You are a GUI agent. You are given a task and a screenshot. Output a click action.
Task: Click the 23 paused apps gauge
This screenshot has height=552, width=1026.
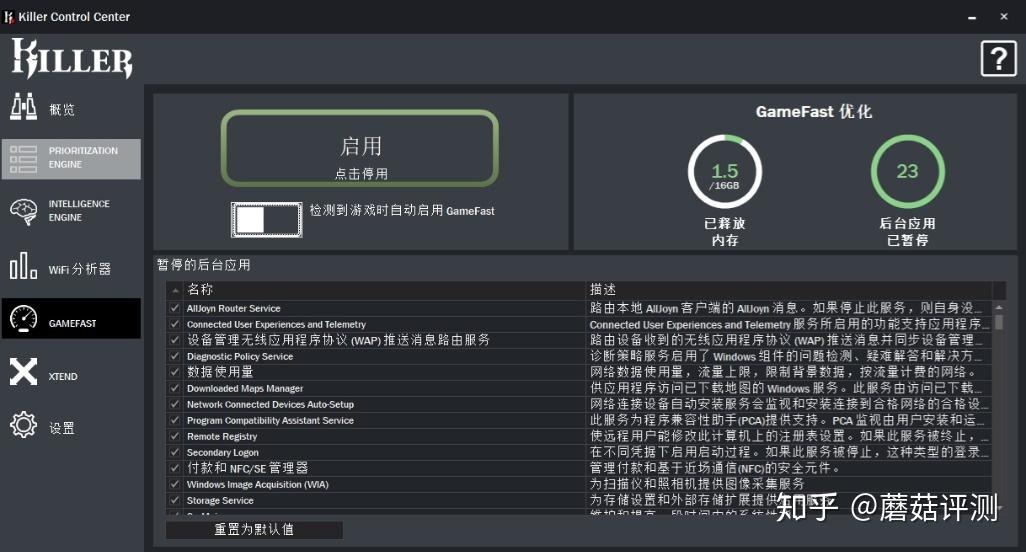pyautogui.click(x=907, y=171)
